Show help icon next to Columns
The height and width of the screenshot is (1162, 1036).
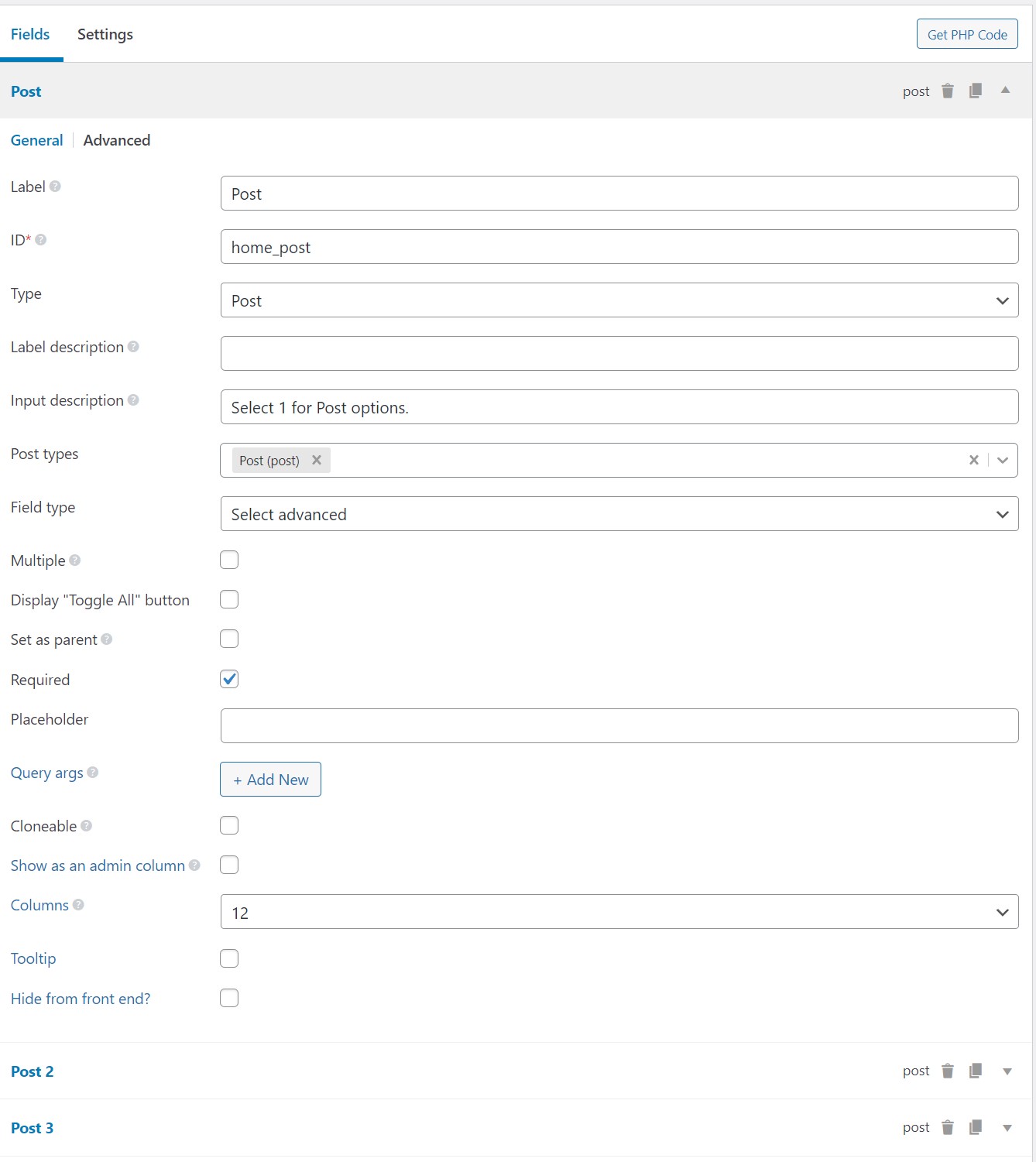[x=78, y=905]
